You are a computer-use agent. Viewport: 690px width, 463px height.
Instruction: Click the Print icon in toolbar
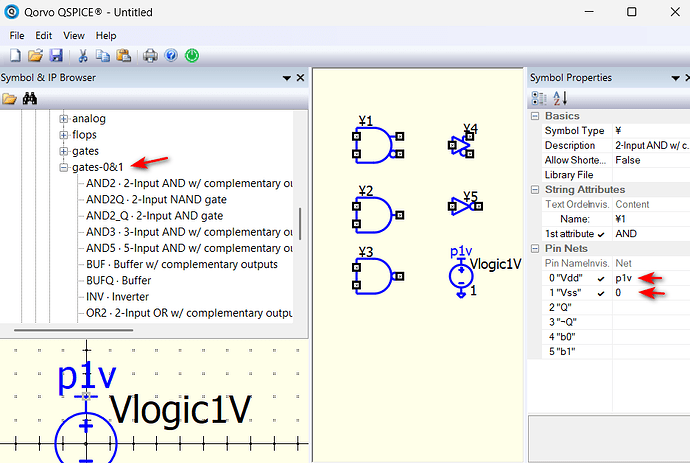pos(150,54)
